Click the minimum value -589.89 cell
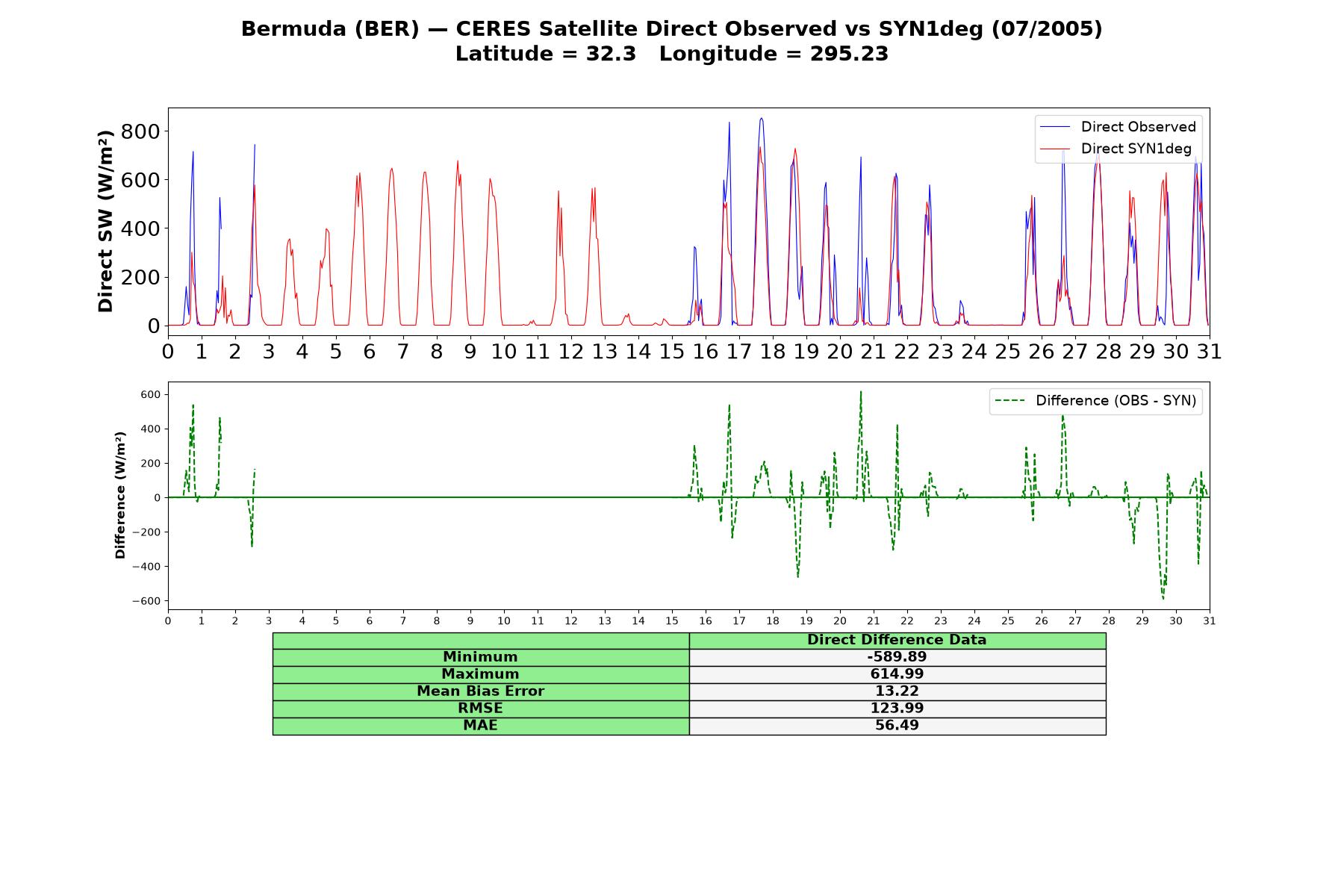The height and width of the screenshot is (896, 1344). click(897, 657)
